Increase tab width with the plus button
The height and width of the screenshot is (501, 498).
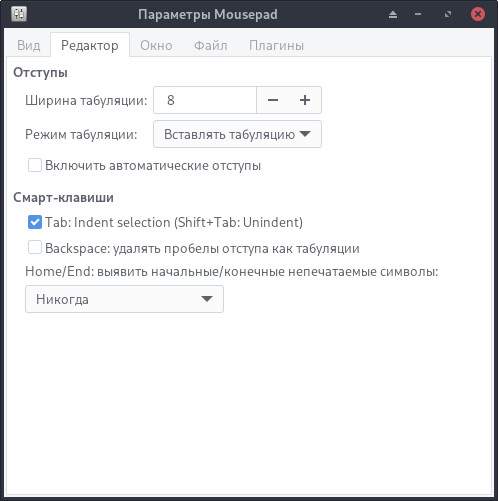pyautogui.click(x=305, y=100)
